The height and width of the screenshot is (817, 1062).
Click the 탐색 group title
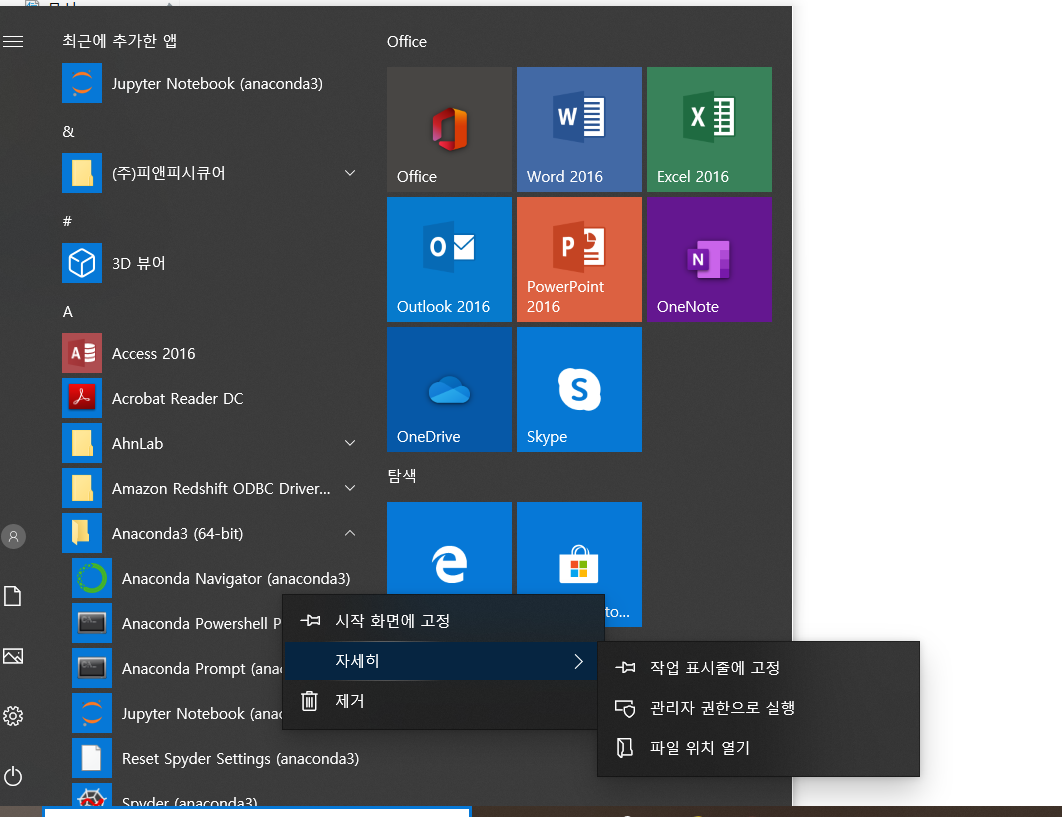(x=402, y=476)
